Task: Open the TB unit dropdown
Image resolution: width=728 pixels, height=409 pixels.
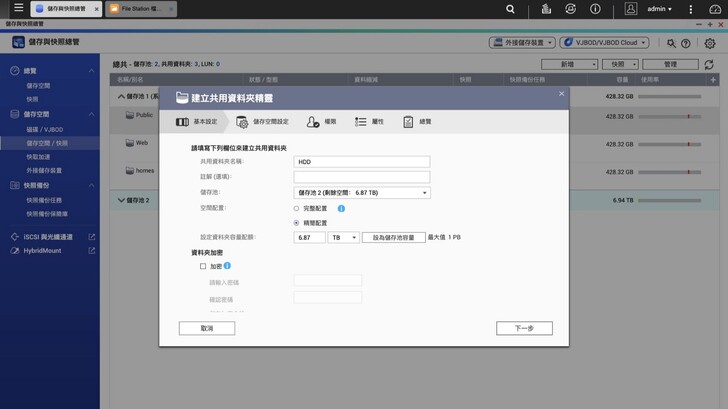Action: click(x=343, y=238)
